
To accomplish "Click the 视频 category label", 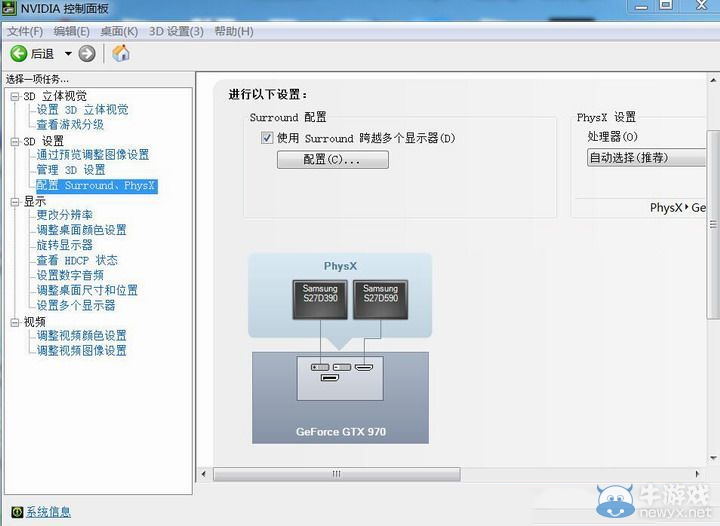I will 35,322.
